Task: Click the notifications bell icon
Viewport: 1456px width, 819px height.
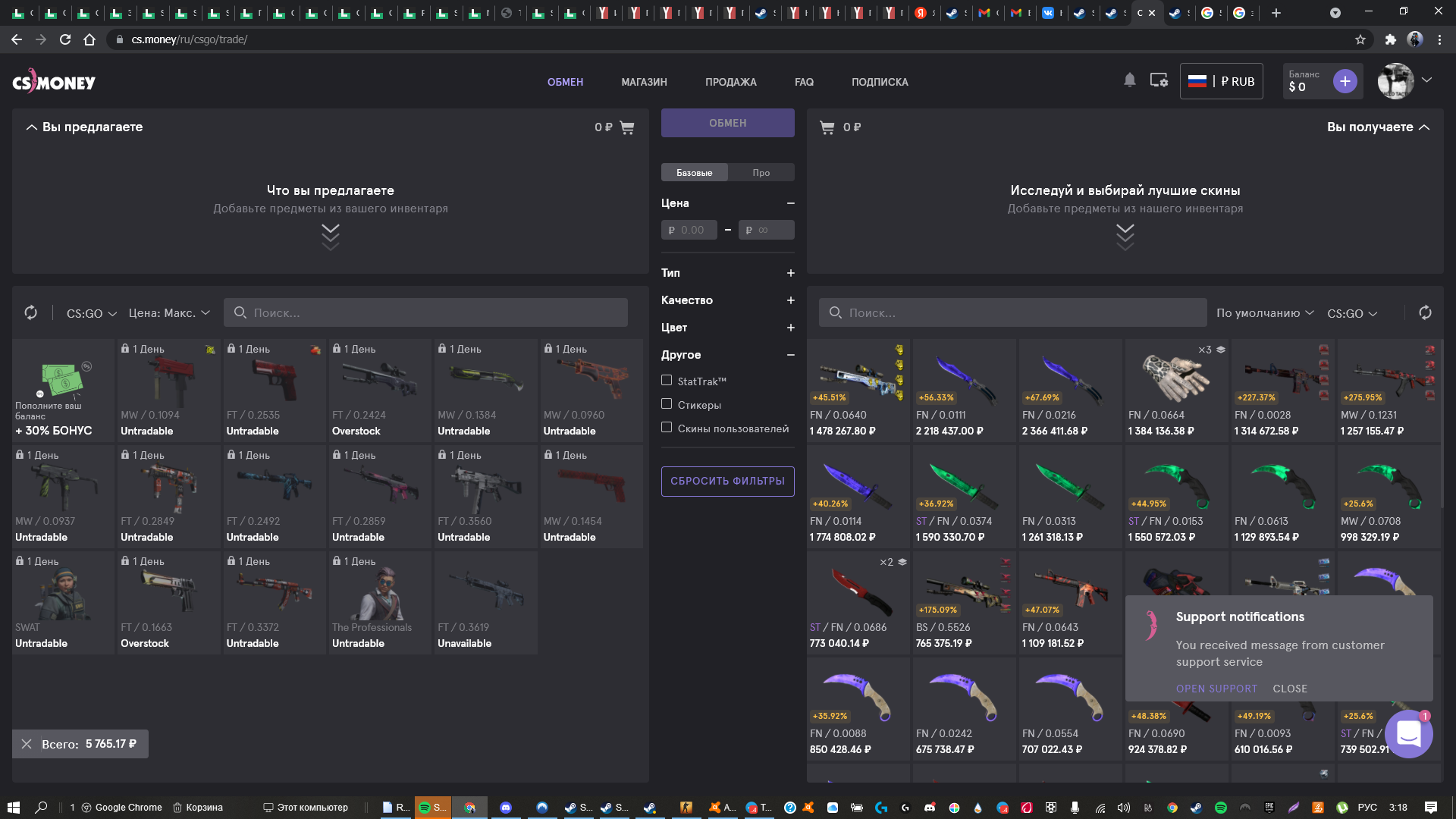Action: 1129,80
